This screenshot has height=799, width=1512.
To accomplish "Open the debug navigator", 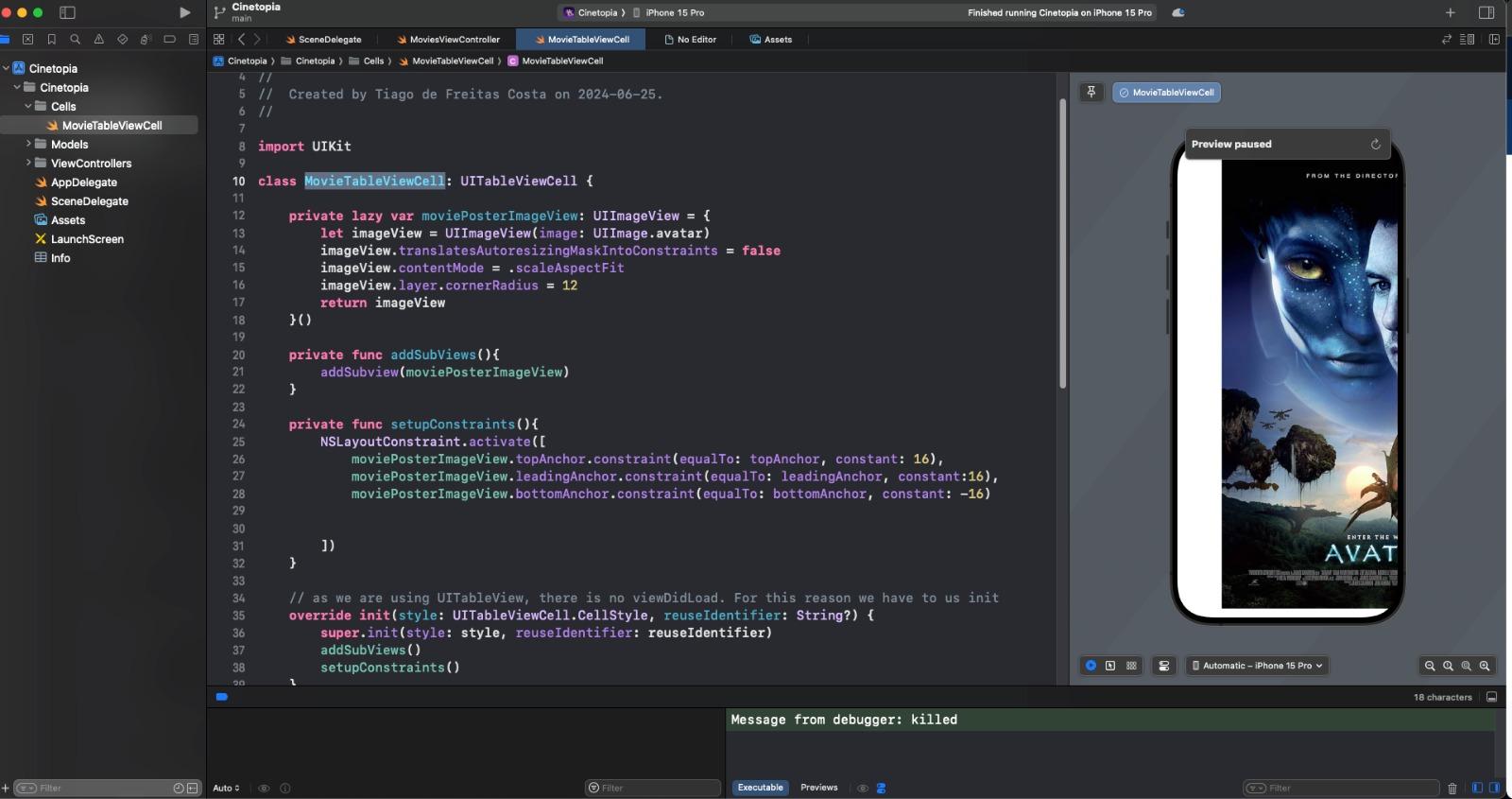I will tap(146, 39).
